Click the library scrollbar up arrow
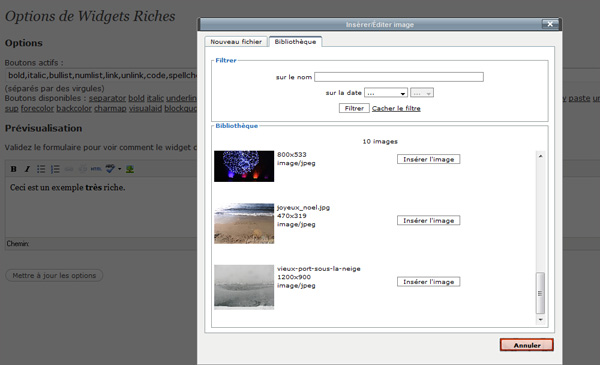Viewport: 600px width, 365px height. tap(540, 156)
